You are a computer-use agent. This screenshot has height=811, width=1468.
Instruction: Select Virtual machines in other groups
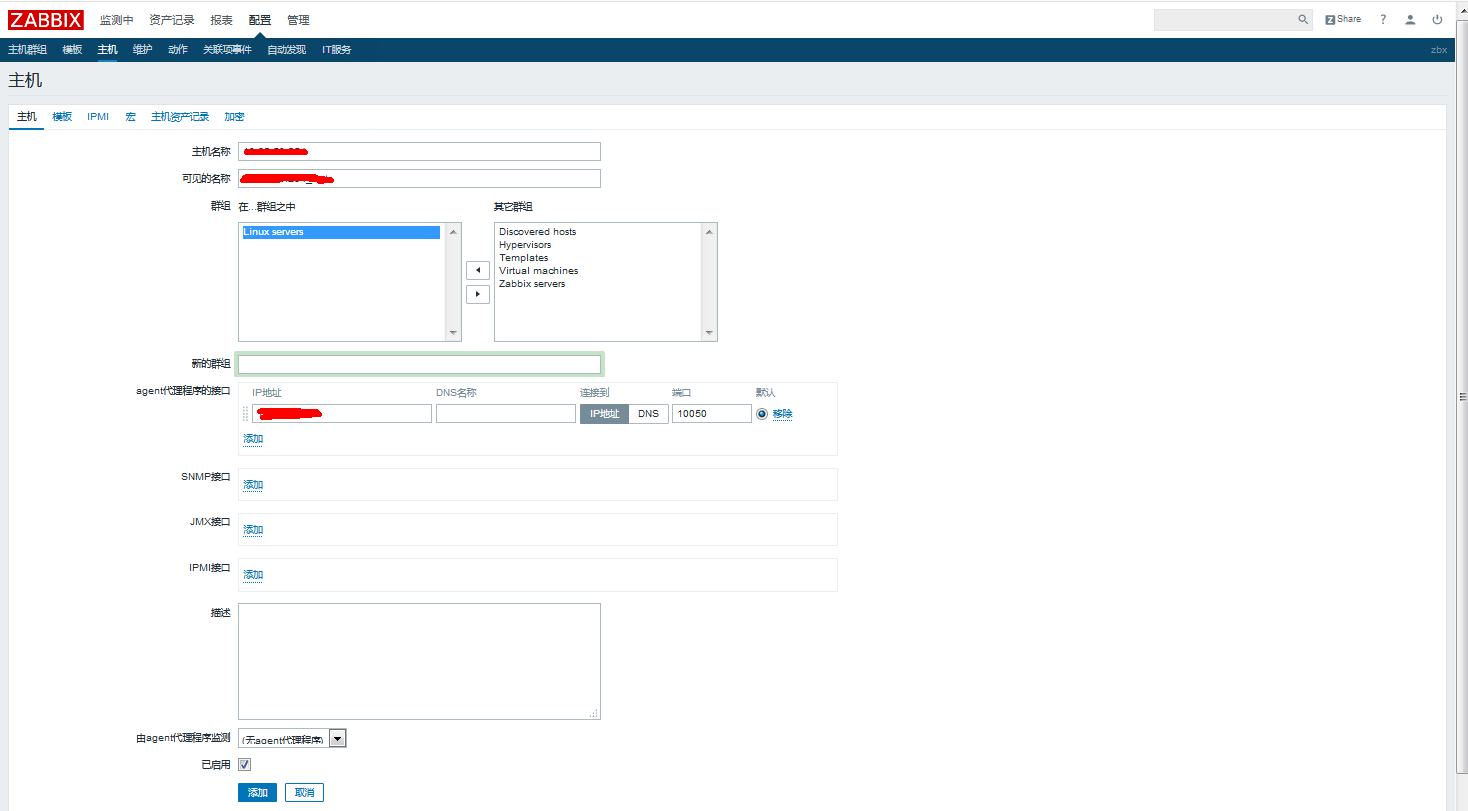coord(539,271)
